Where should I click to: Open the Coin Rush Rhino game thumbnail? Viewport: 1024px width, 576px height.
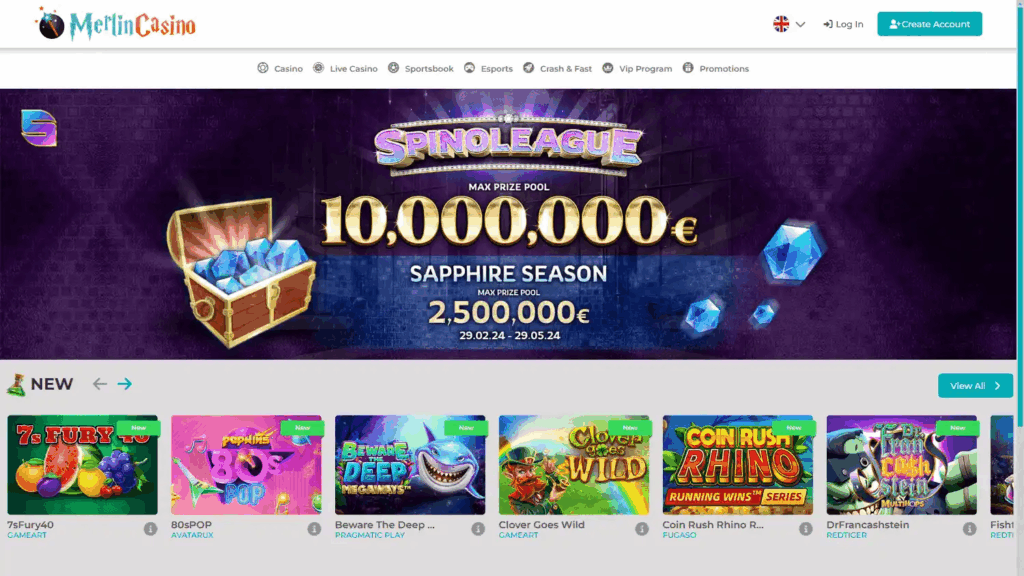click(737, 465)
